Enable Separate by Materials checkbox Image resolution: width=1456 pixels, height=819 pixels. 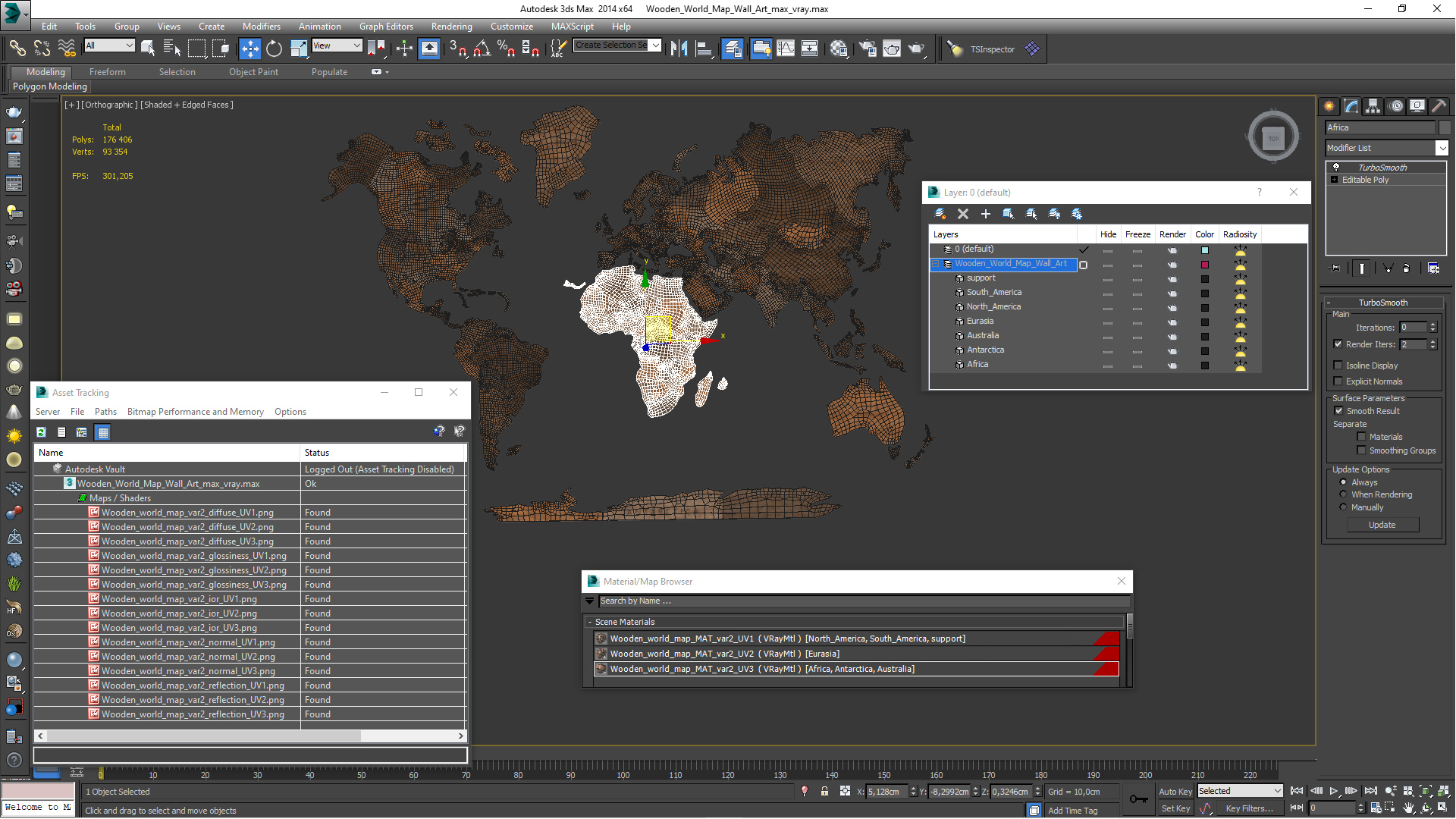click(1362, 437)
